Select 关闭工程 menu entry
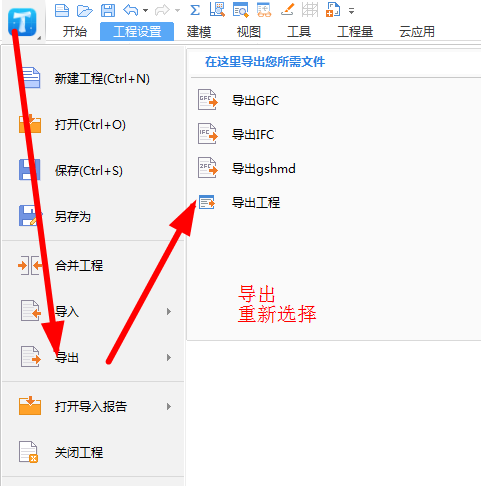The width and height of the screenshot is (481, 486). pyautogui.click(x=93, y=452)
